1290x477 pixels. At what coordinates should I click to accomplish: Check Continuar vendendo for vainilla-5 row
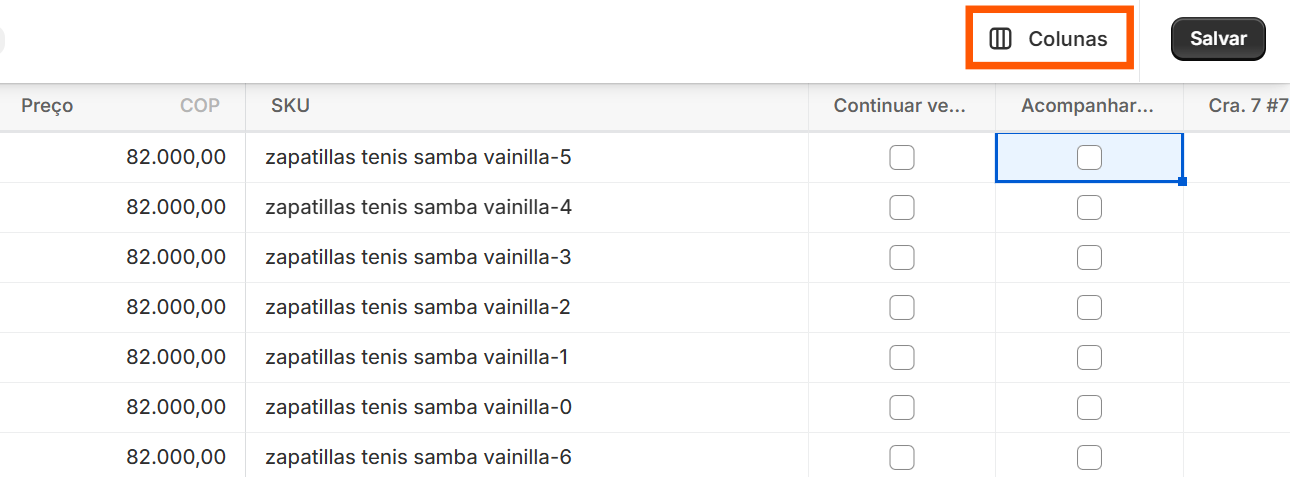click(x=902, y=158)
